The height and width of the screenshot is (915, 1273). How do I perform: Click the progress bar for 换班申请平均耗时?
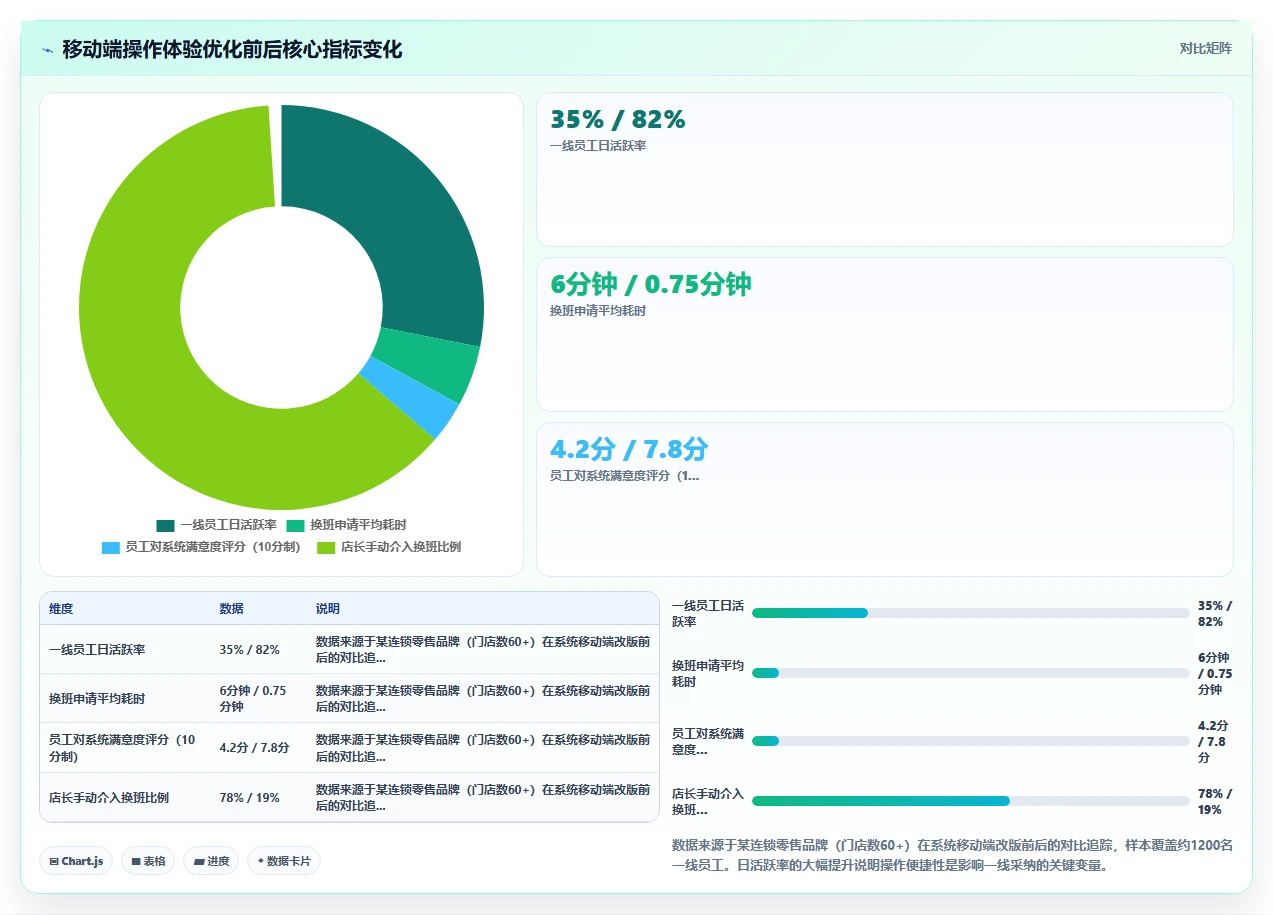coord(971,673)
